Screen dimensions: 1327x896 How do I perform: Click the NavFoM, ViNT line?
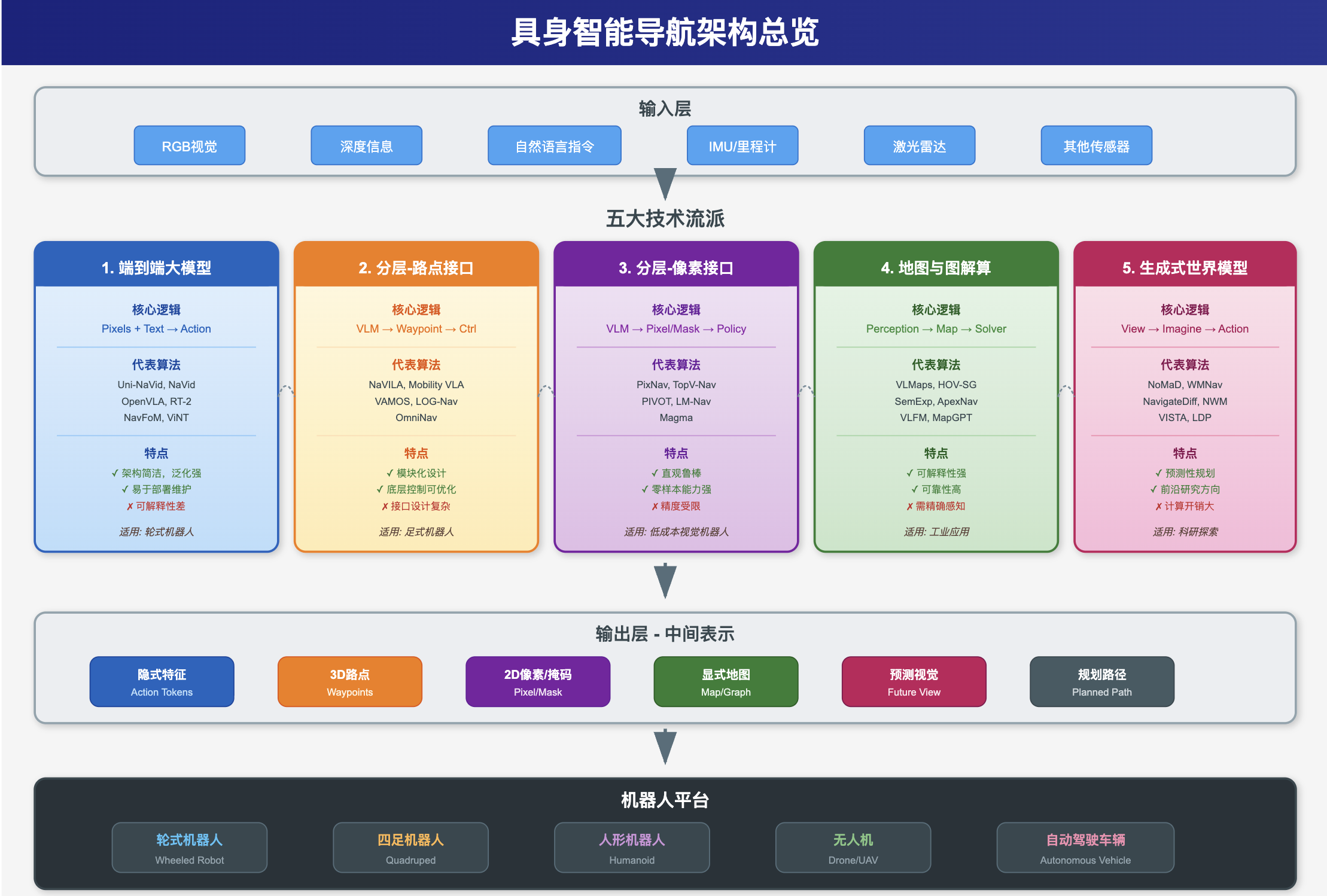[156, 417]
